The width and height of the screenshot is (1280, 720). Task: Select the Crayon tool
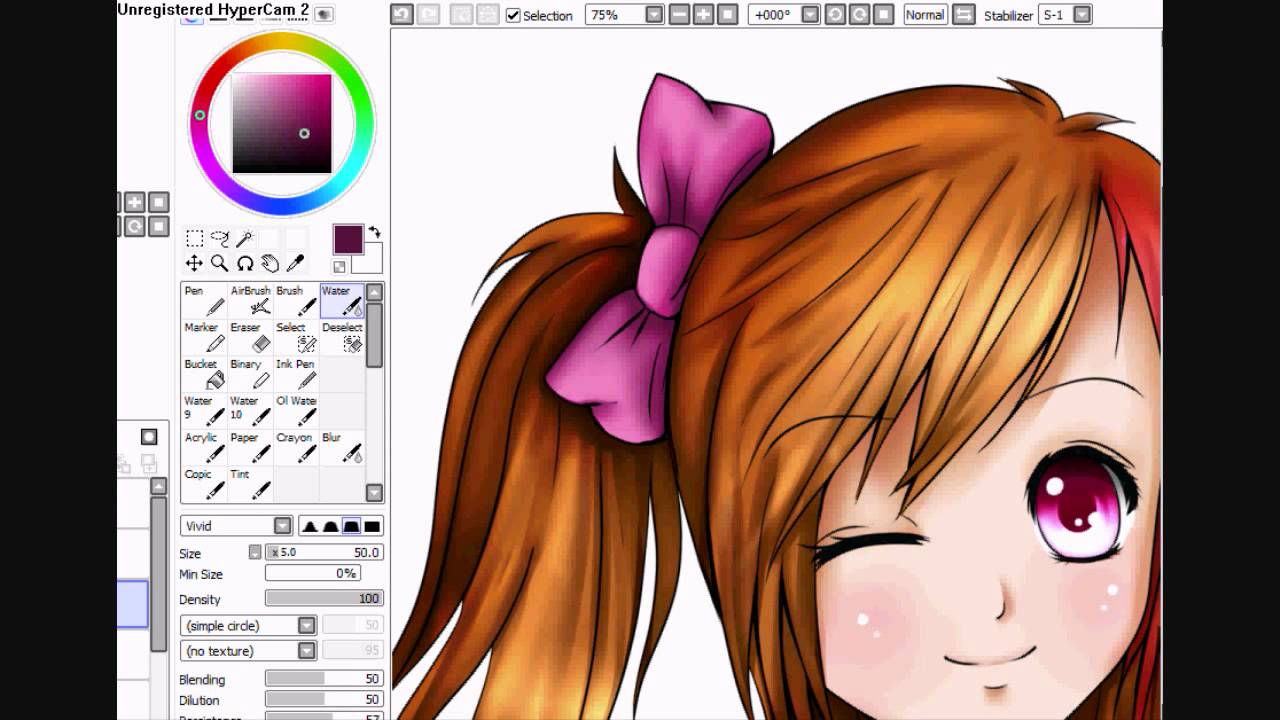pos(297,448)
